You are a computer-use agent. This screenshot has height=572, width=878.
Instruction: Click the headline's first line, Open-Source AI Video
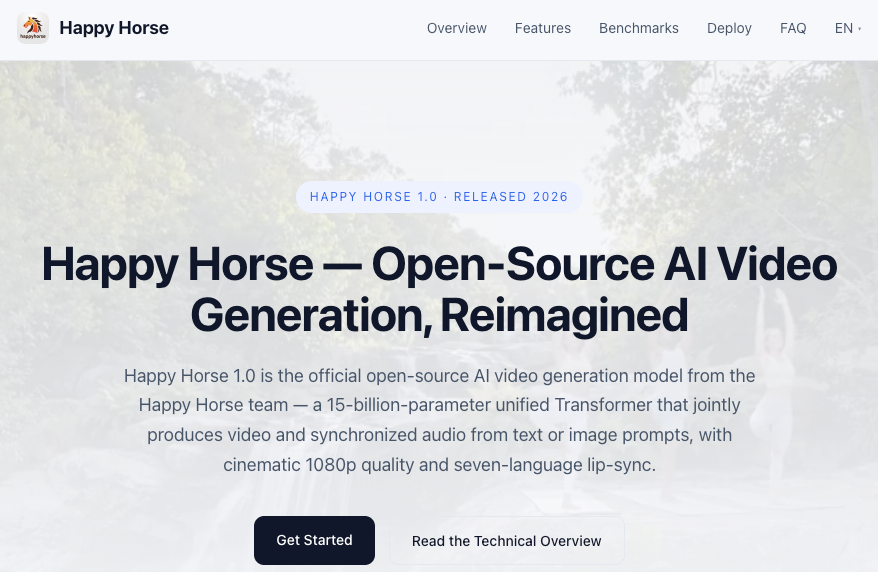click(x=604, y=264)
